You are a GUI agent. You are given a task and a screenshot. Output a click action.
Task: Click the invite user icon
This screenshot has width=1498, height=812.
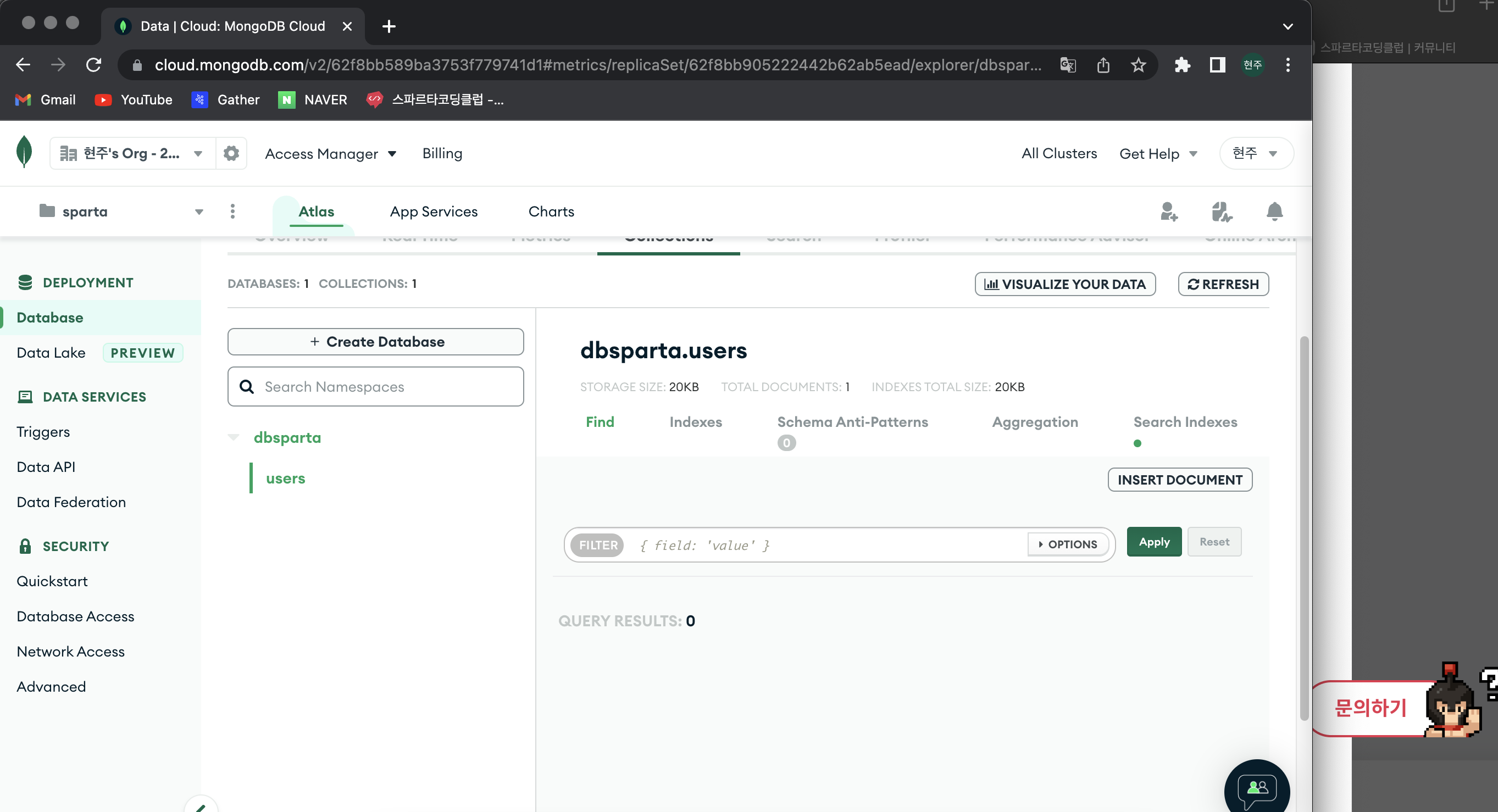(1169, 212)
